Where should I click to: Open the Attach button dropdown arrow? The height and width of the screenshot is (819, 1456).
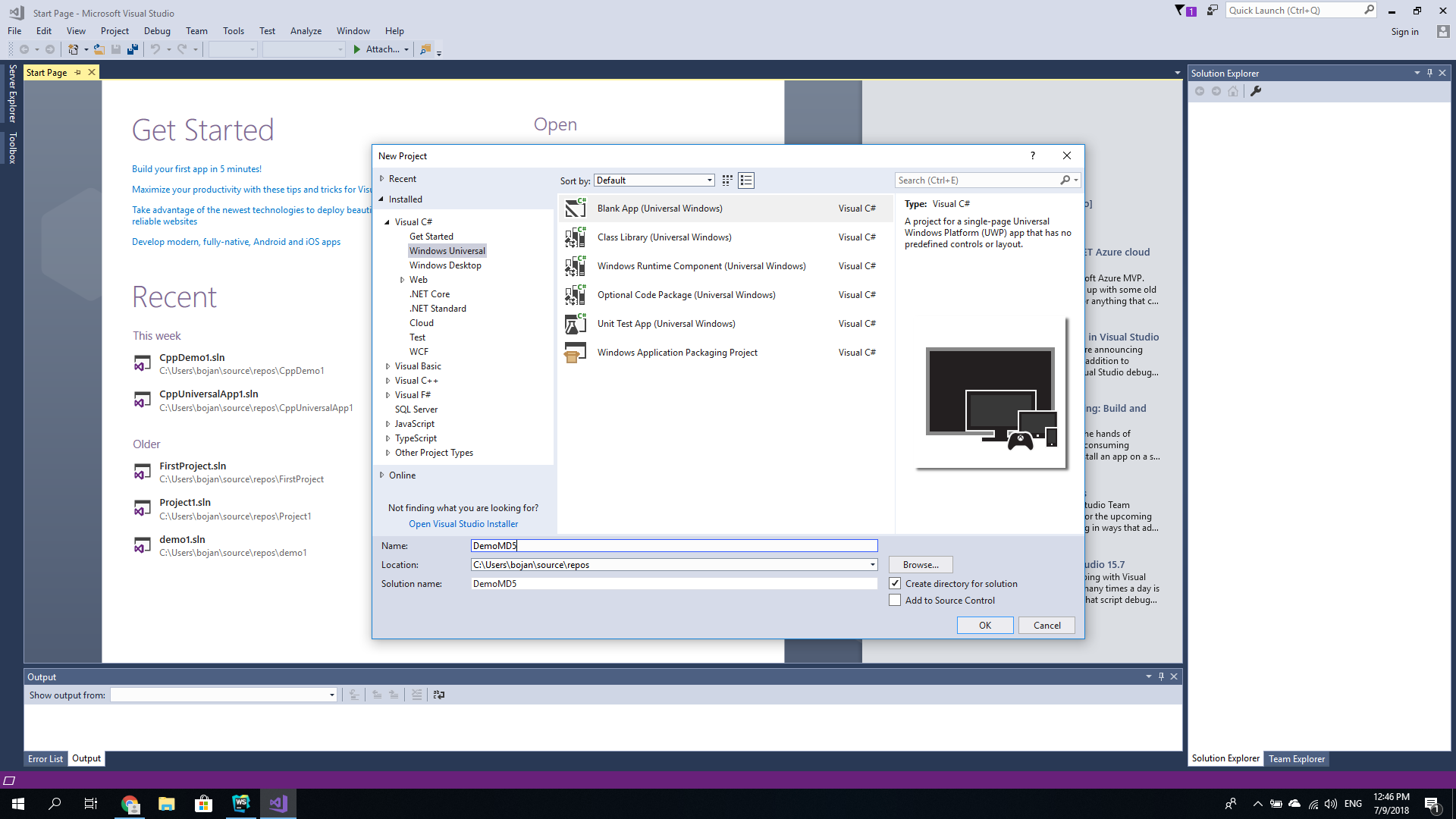(406, 50)
